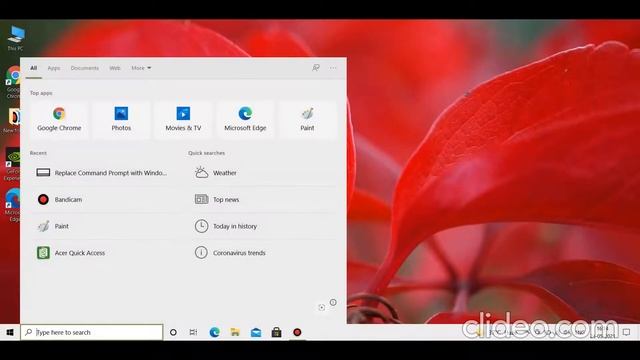Select the GeForce Experience desktop shortcut

12,164
